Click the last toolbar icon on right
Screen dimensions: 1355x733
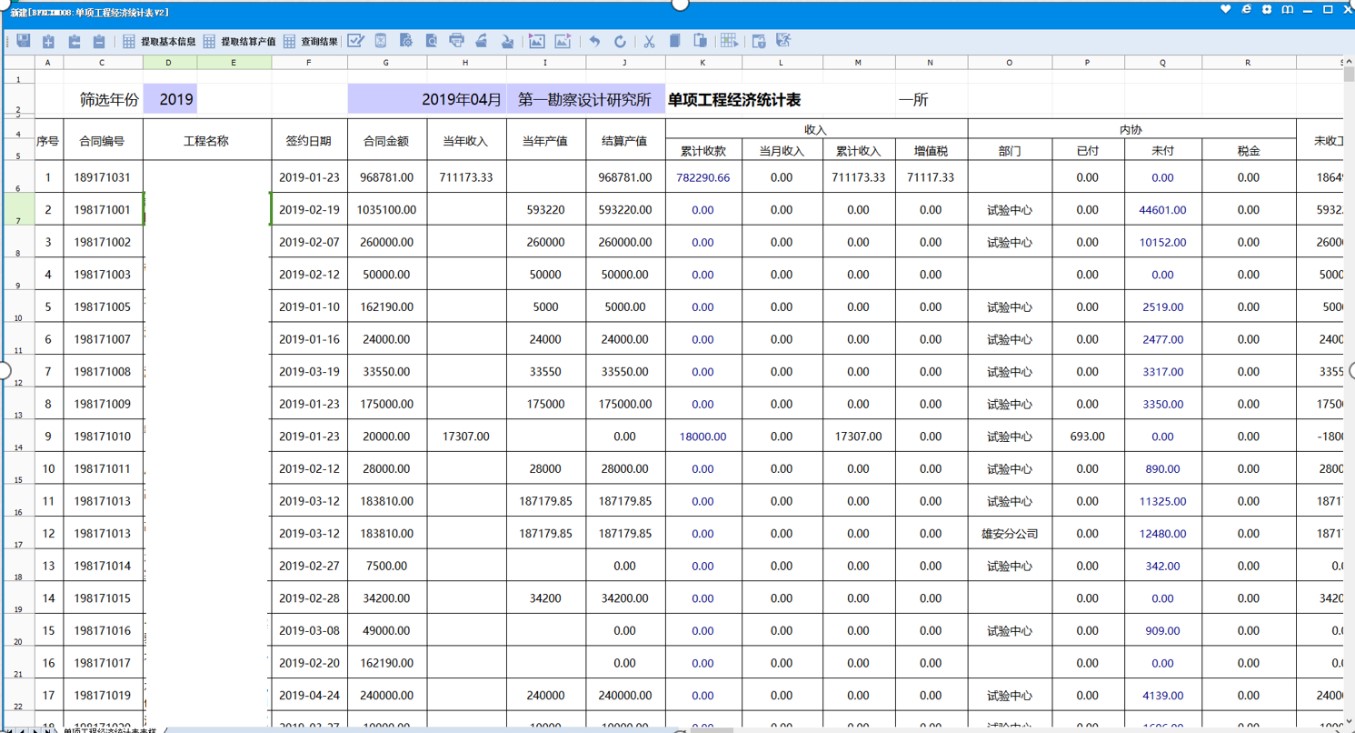click(x=783, y=41)
